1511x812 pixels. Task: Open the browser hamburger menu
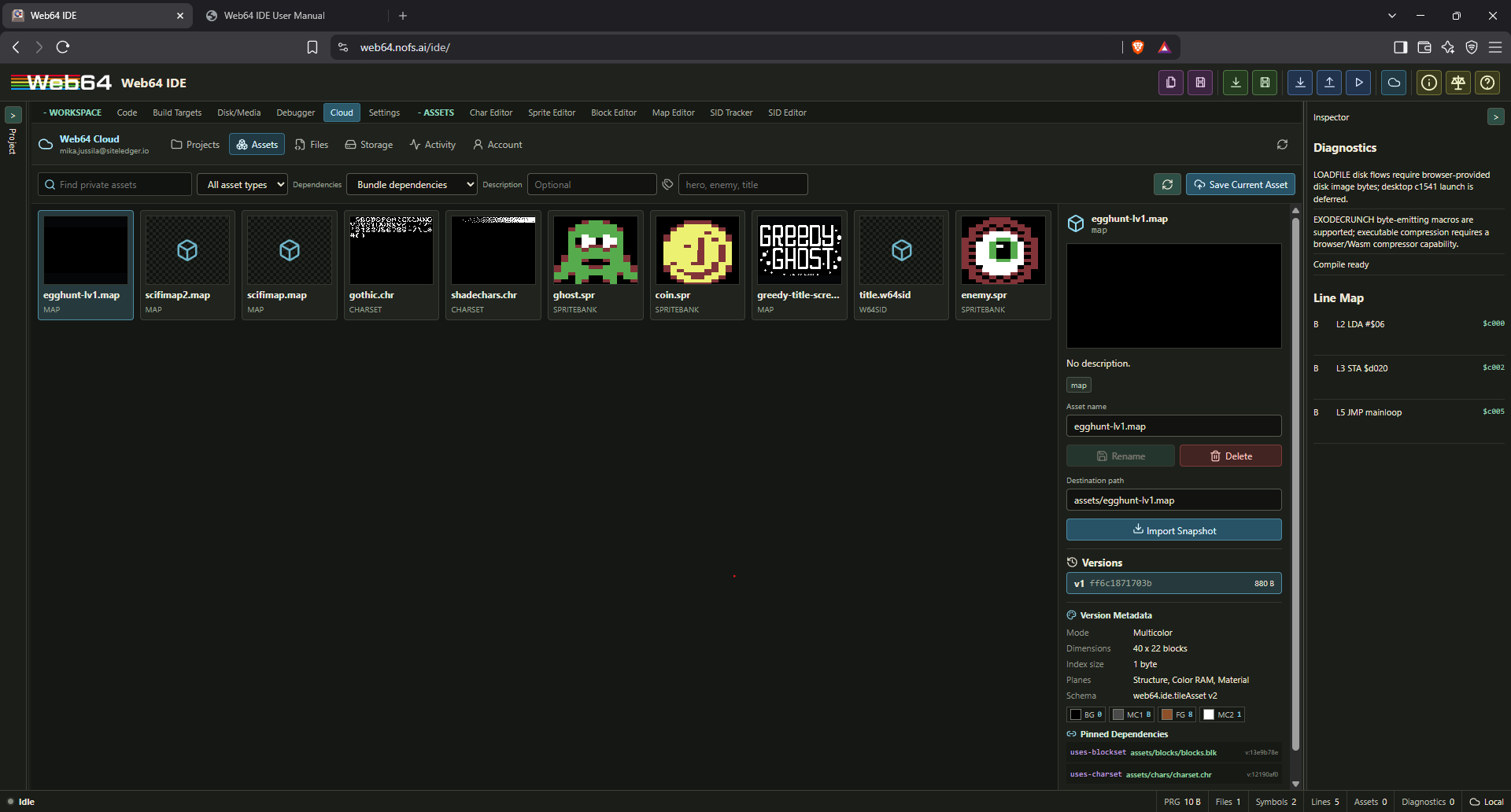[x=1495, y=47]
